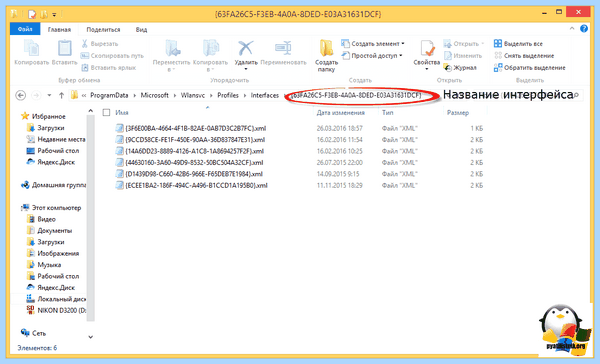Click the Удалить red X icon
Viewport: 600px width, 364px height.
246,49
